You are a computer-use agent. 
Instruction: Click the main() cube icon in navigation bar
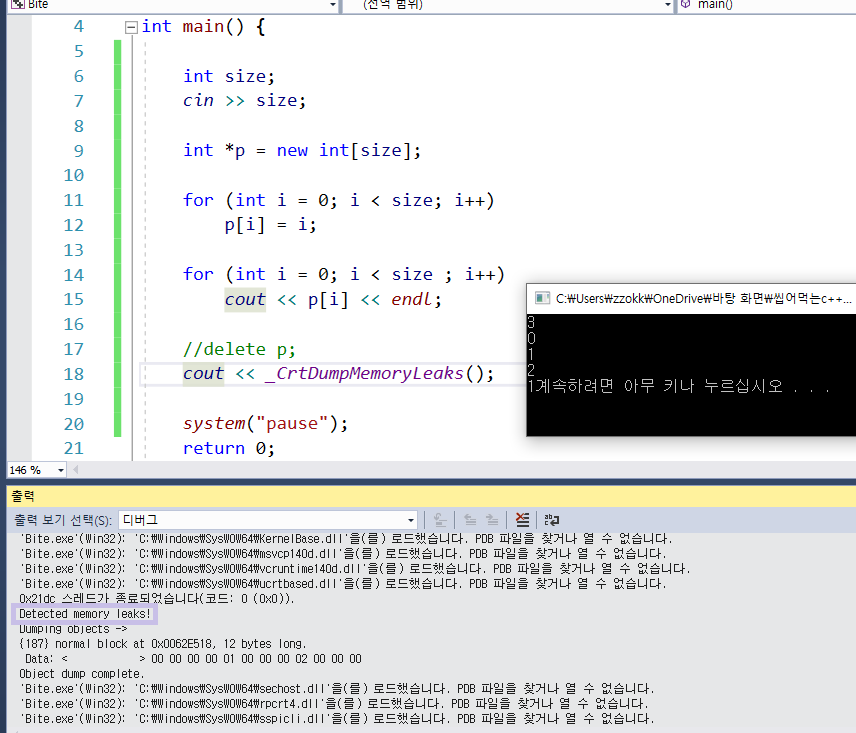(x=686, y=4)
